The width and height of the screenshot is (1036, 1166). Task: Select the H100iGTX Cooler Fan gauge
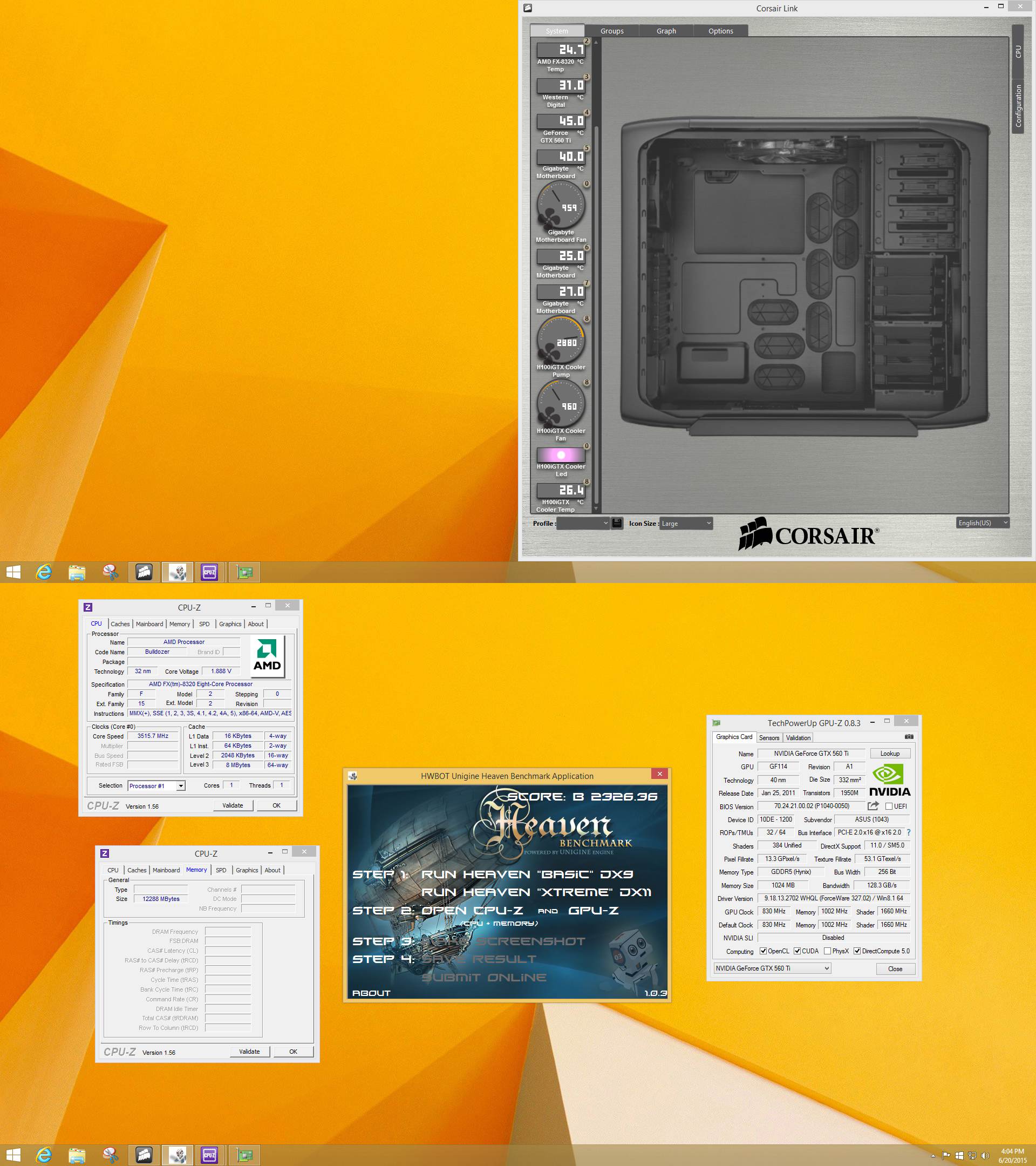pos(561,411)
